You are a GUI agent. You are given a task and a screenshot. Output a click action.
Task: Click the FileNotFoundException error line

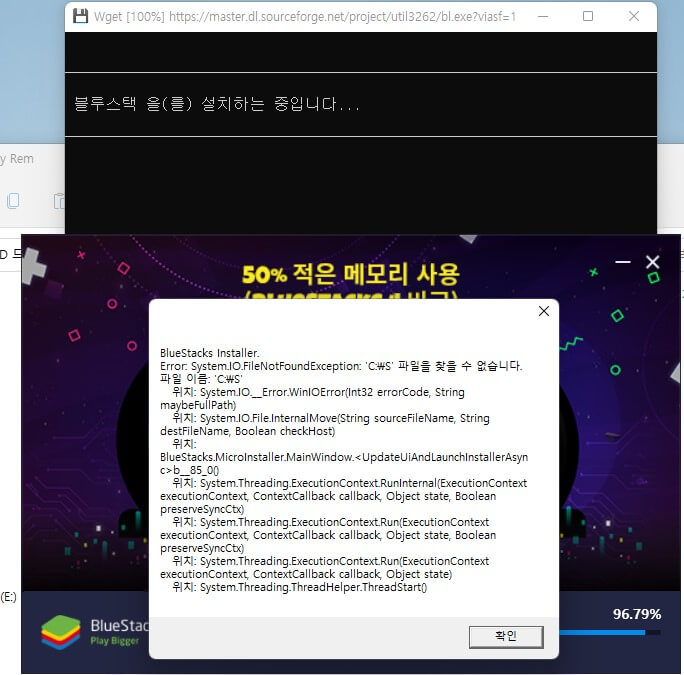(341, 366)
